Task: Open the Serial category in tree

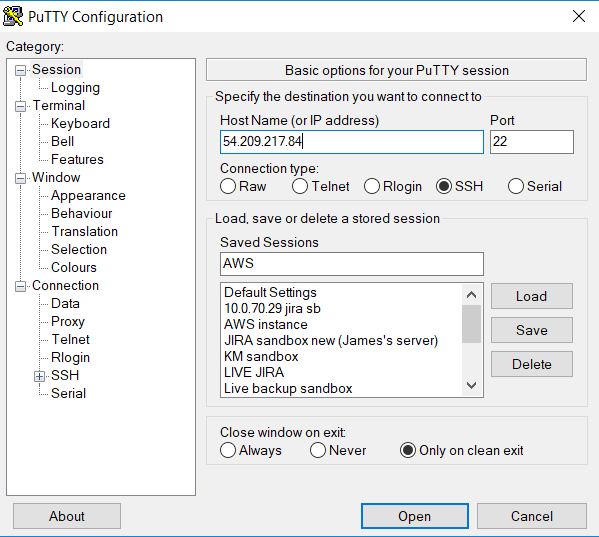Action: click(68, 393)
